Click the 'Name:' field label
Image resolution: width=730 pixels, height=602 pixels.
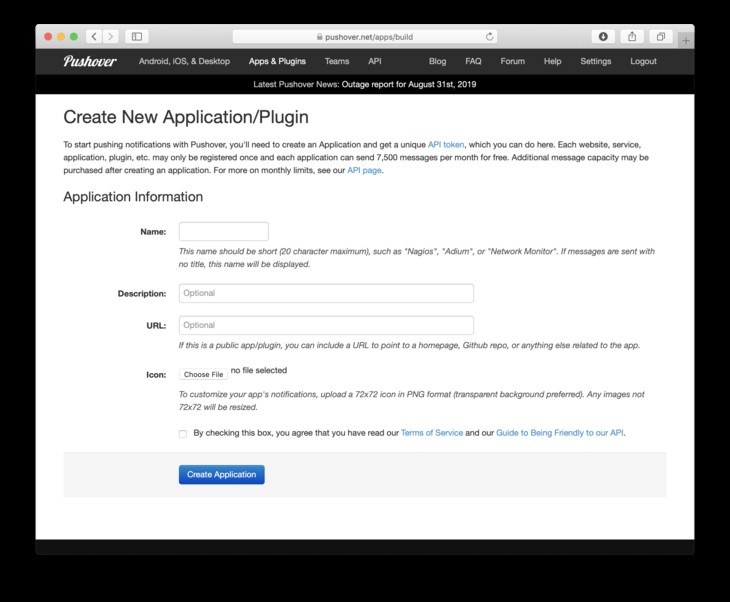pyautogui.click(x=153, y=231)
